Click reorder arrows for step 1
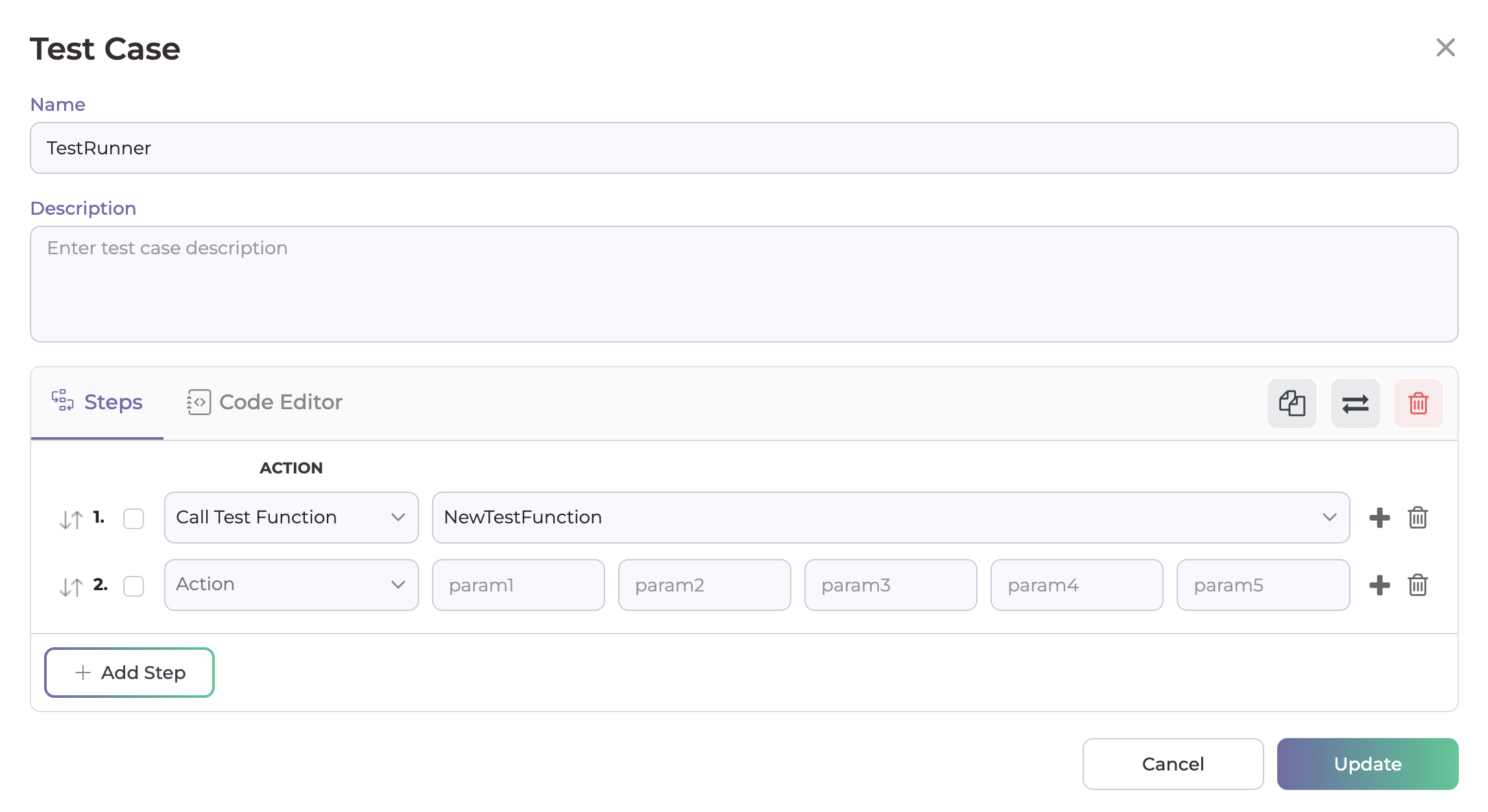 click(x=71, y=519)
